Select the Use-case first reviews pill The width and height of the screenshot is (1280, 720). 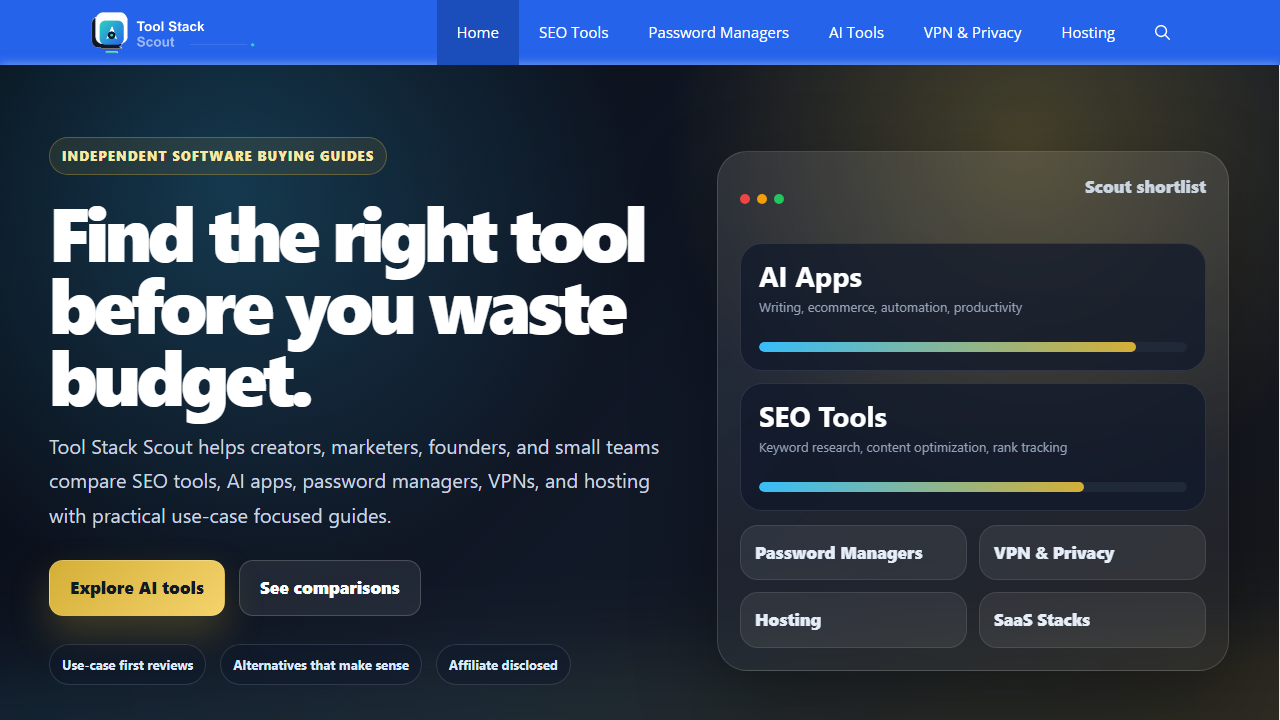(128, 665)
